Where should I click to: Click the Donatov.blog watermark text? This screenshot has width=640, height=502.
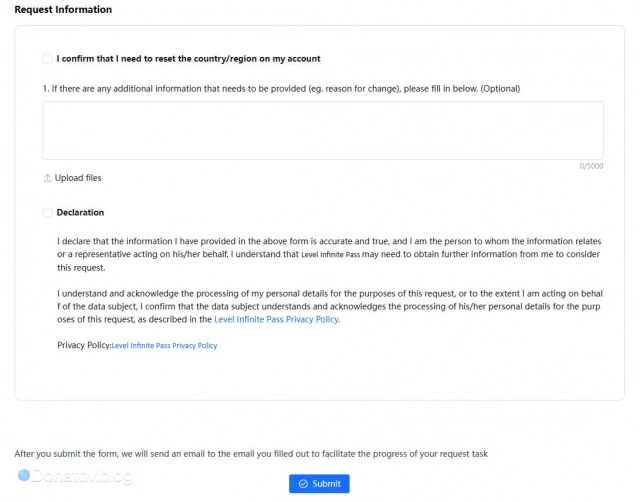pos(82,476)
